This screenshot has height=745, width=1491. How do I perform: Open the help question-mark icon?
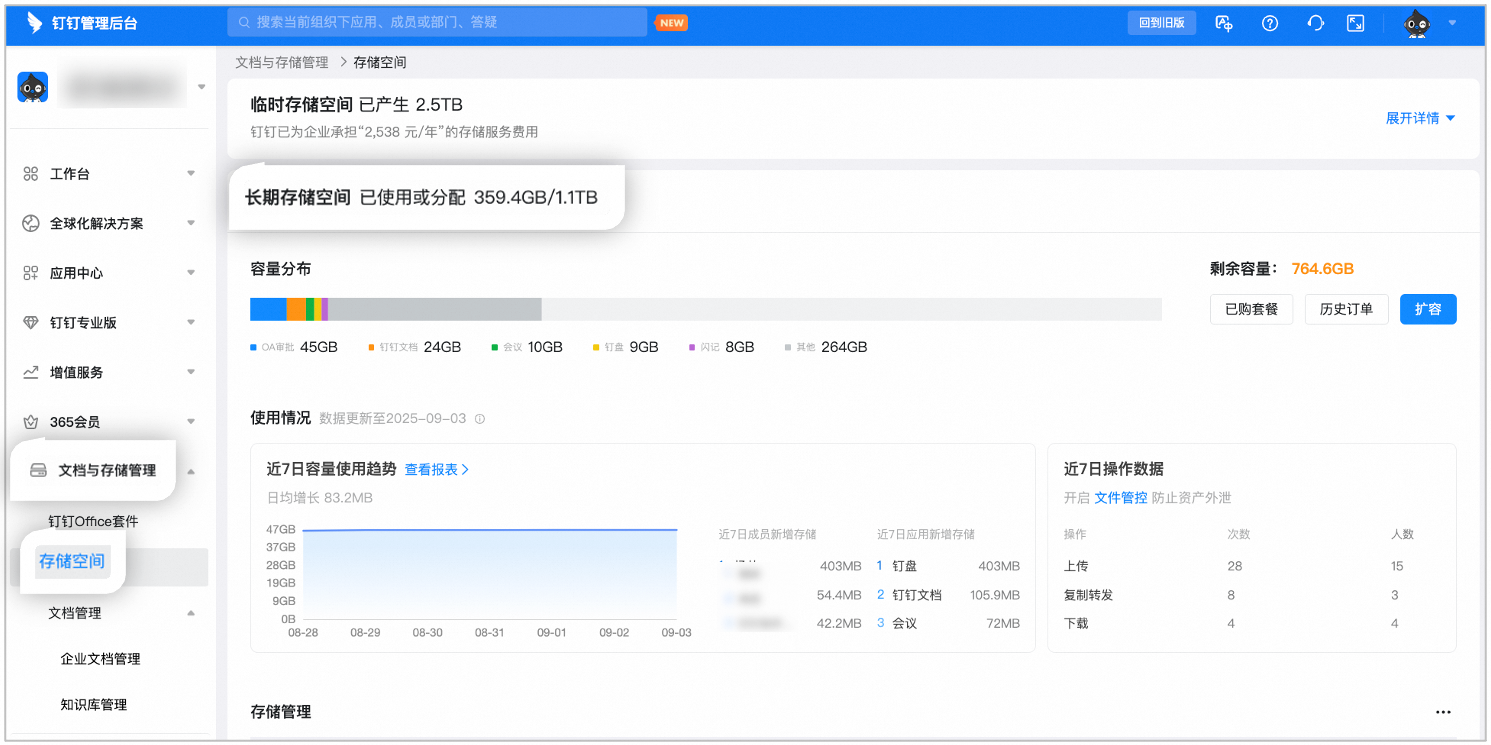click(x=1270, y=23)
